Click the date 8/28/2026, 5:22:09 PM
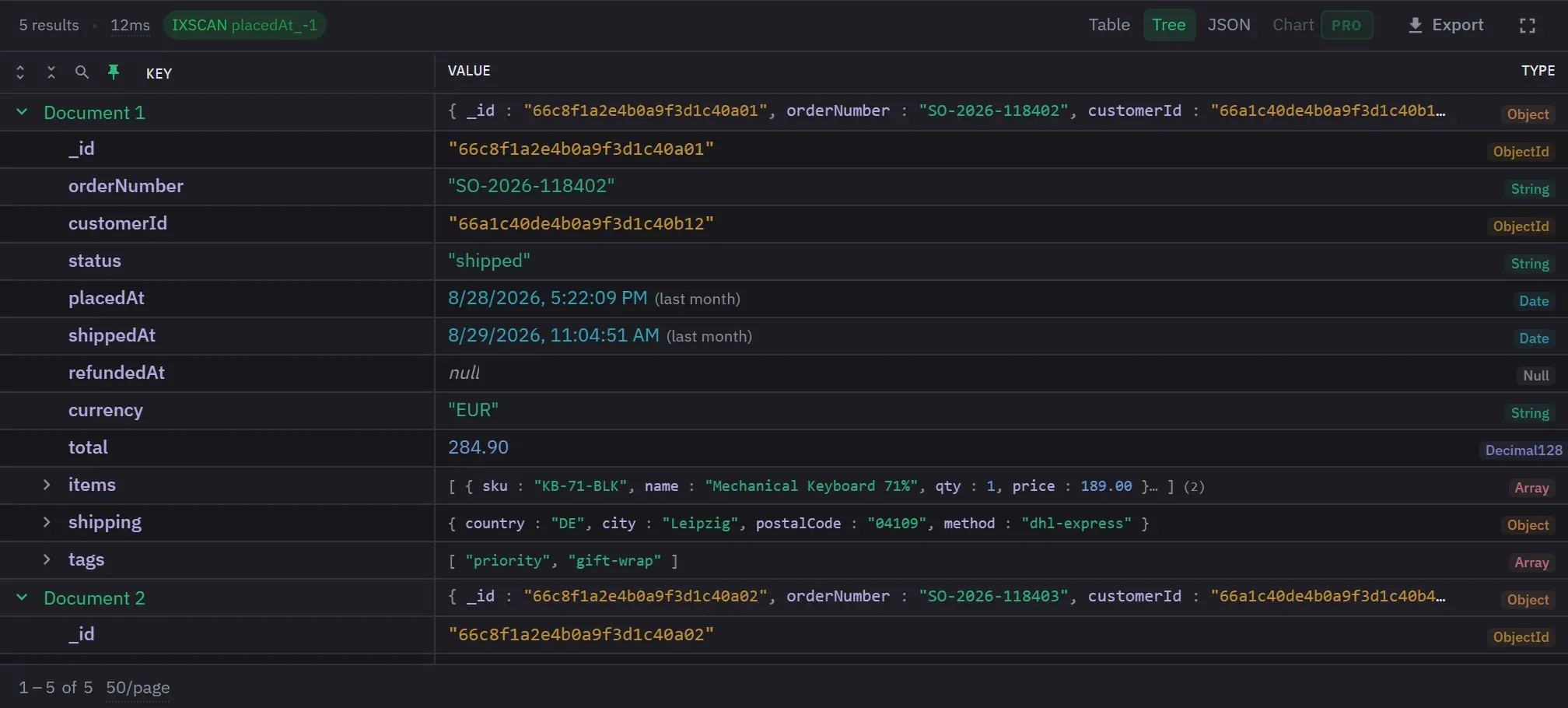Screen dimensions: 1568x708 coord(548,298)
